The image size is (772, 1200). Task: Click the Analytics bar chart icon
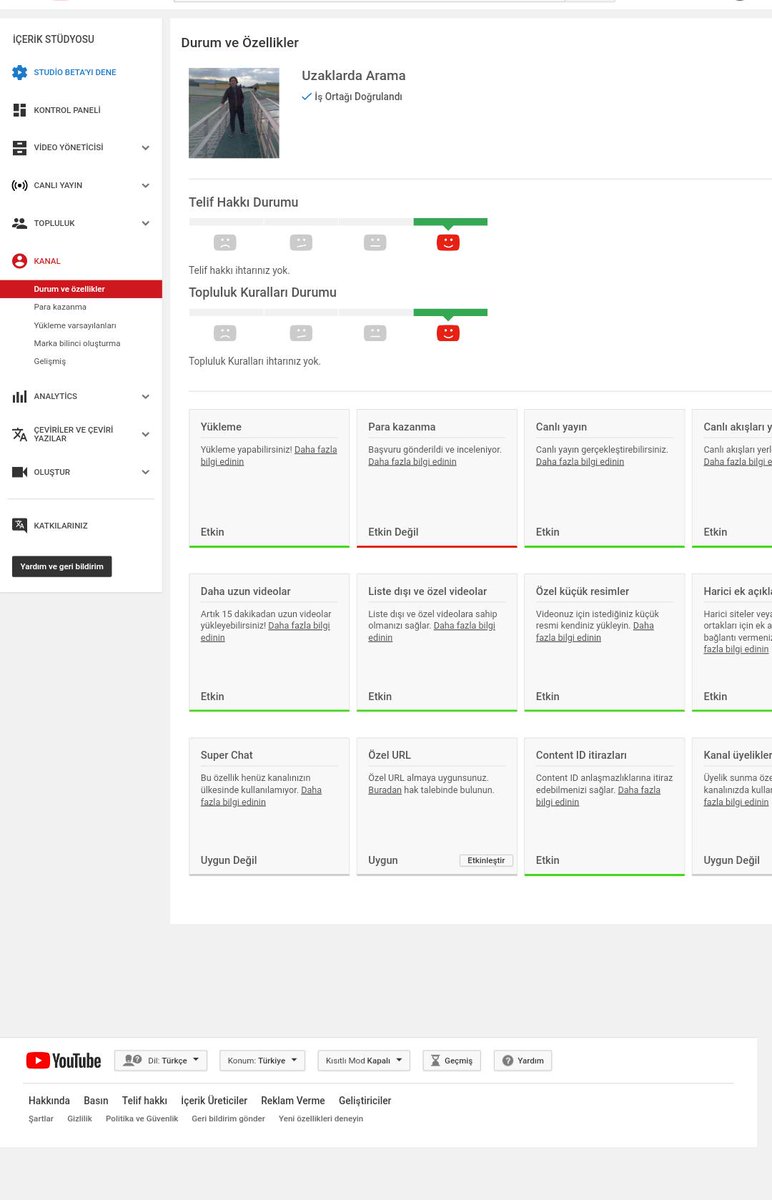coord(19,396)
